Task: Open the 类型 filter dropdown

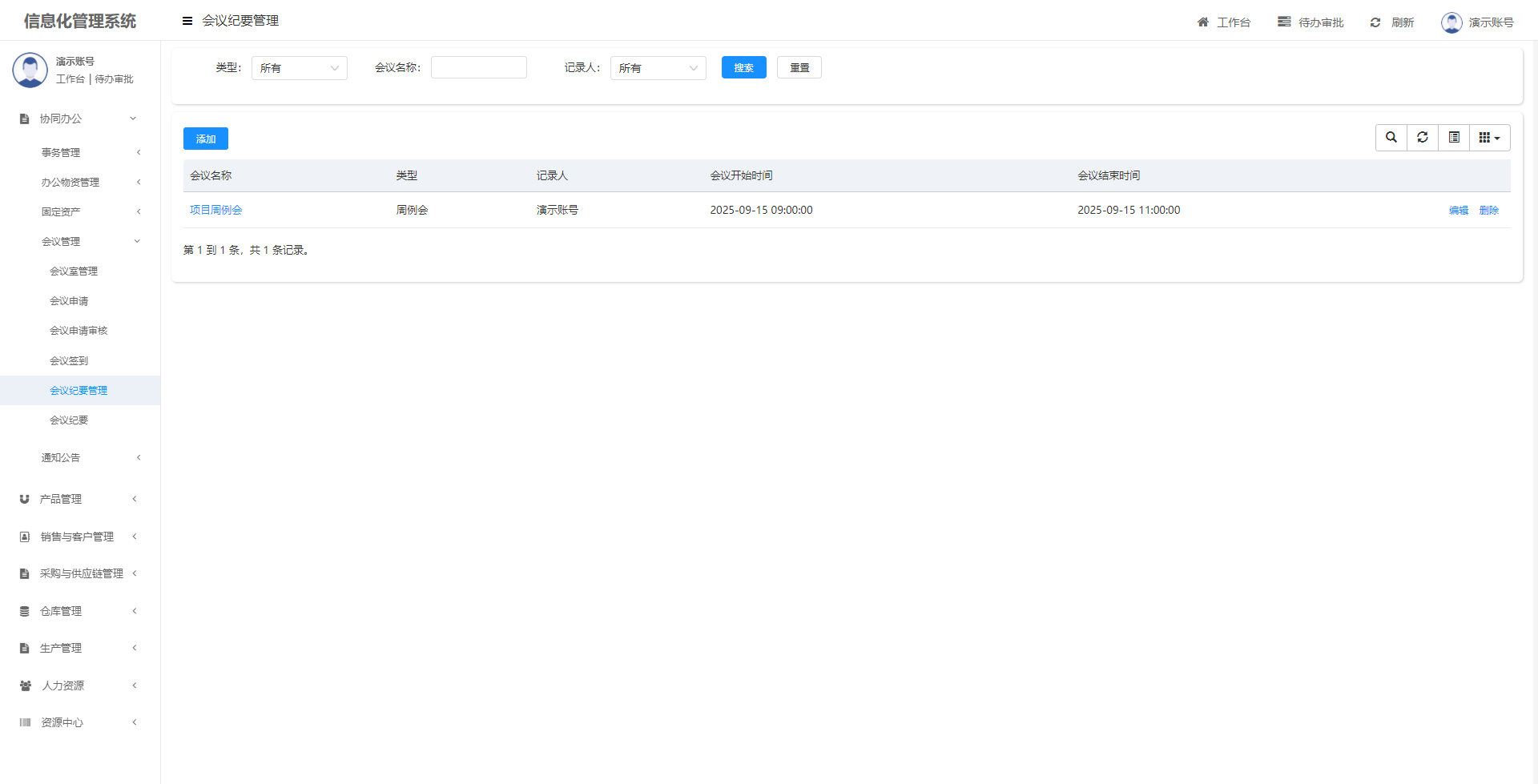Action: coord(299,68)
